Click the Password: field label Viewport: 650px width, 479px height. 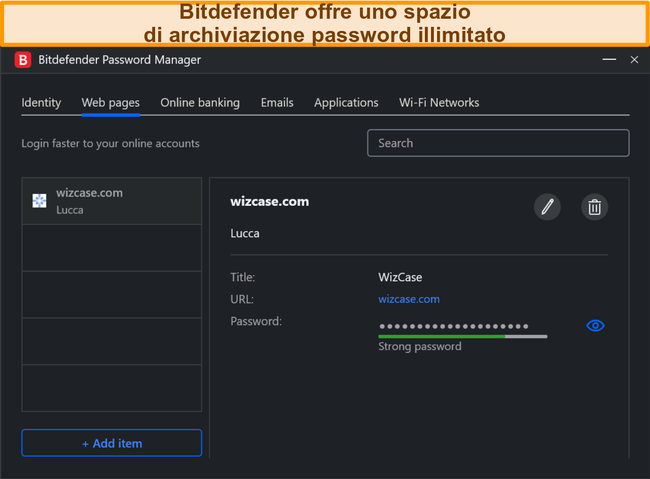tap(256, 321)
